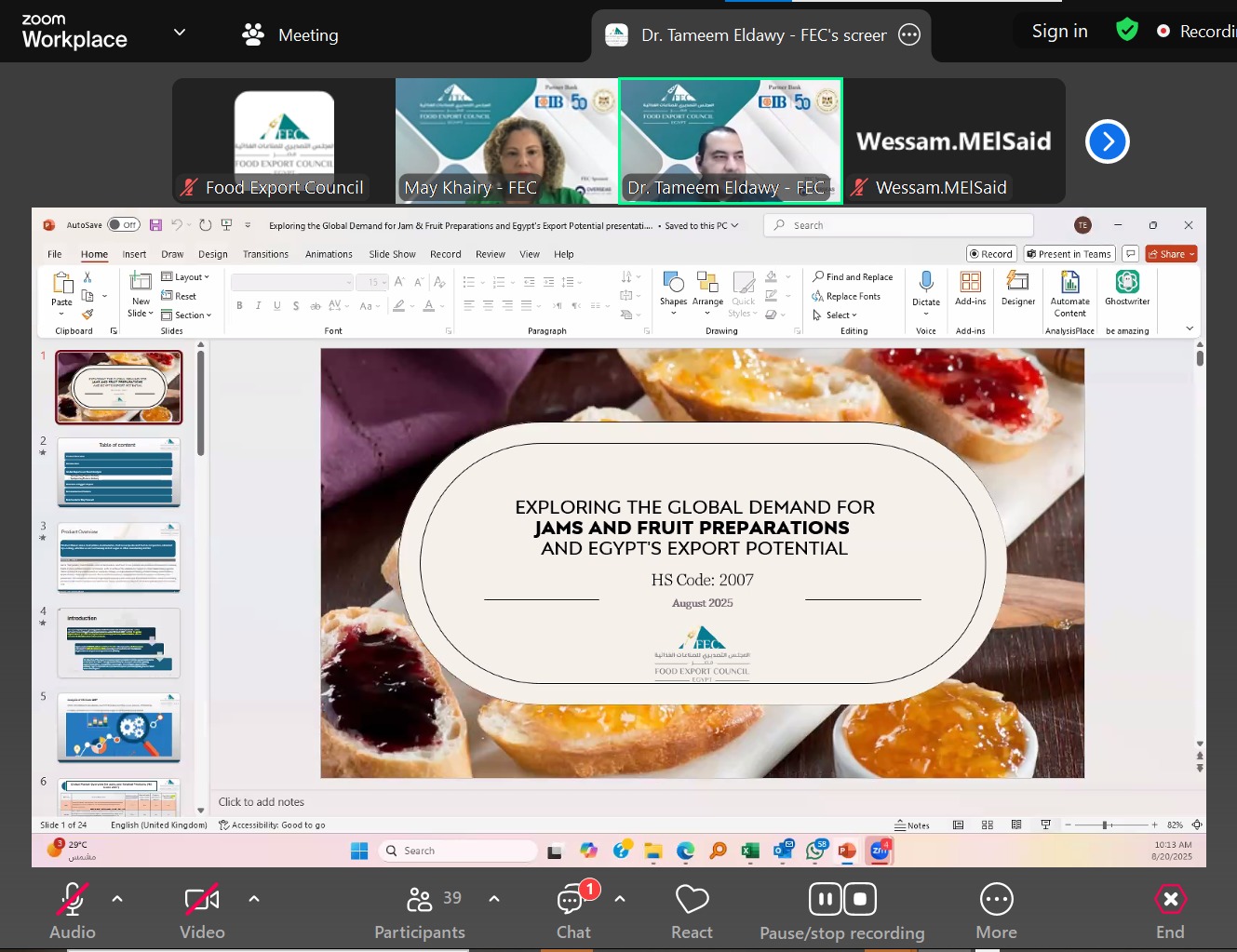Screen dimensions: 1237x952
Task: Toggle the AutoSave switch
Action: (123, 224)
